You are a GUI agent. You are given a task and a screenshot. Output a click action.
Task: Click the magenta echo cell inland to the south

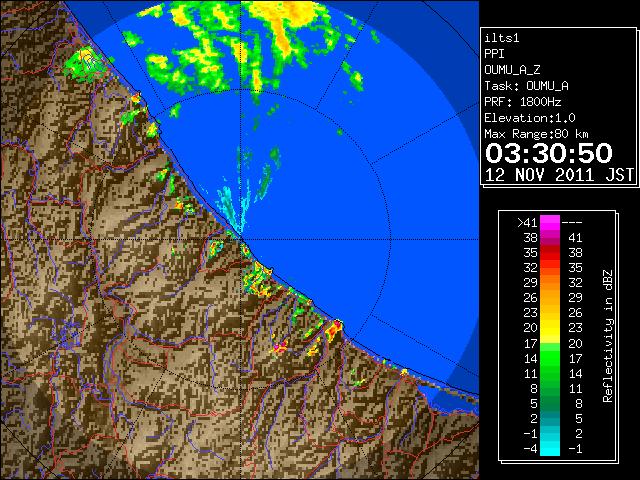(280, 347)
